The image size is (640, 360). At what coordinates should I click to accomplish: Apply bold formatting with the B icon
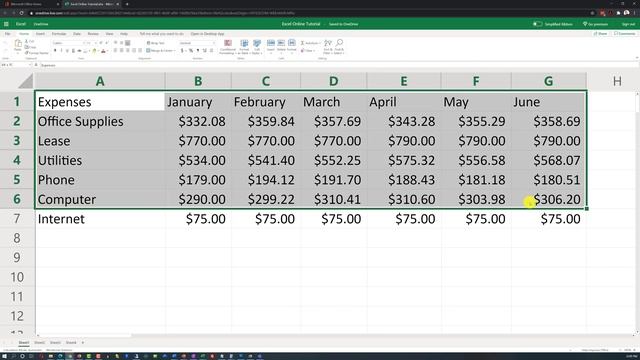pyautogui.click(x=55, y=51)
